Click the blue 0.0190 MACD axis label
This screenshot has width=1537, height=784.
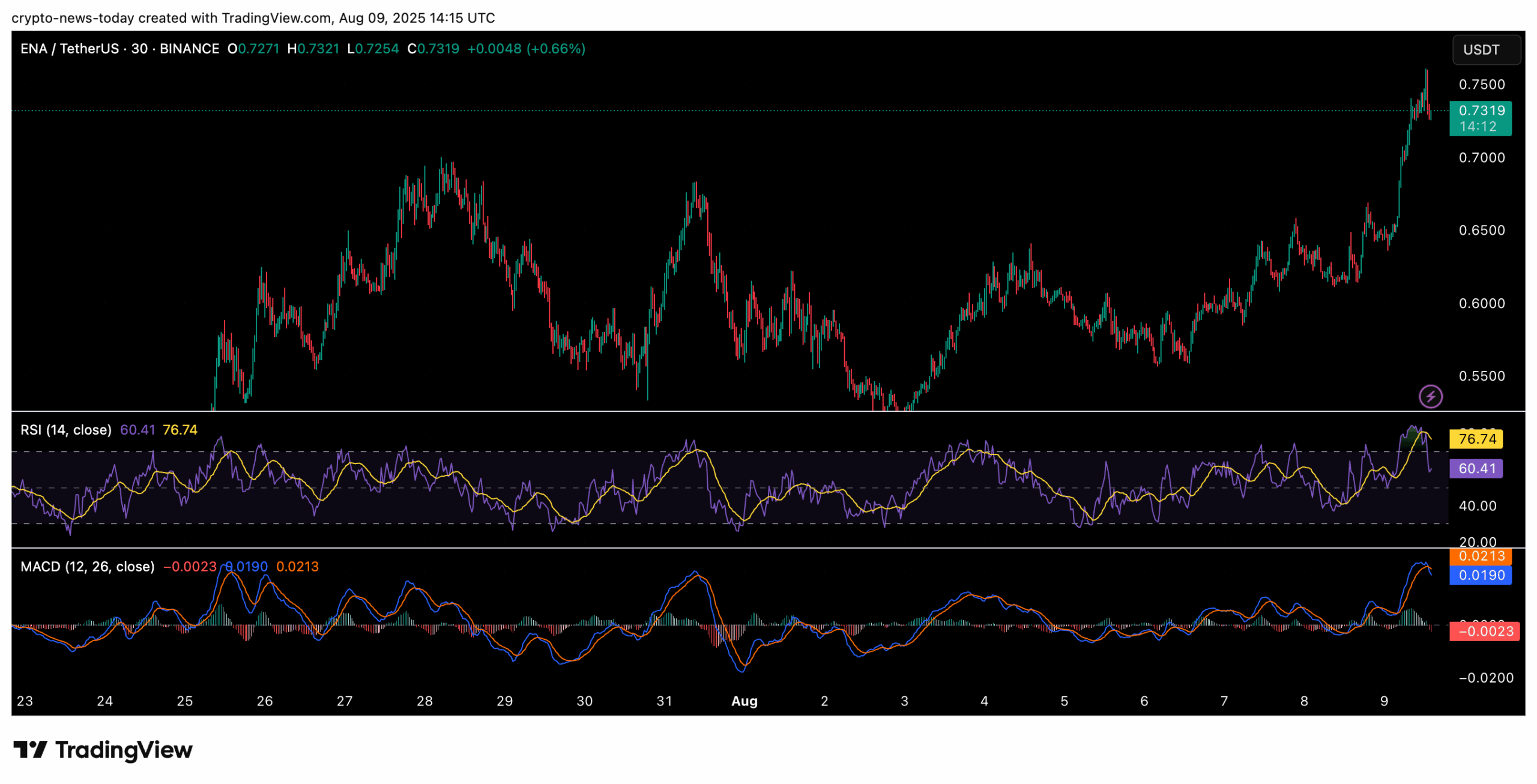click(x=1481, y=575)
